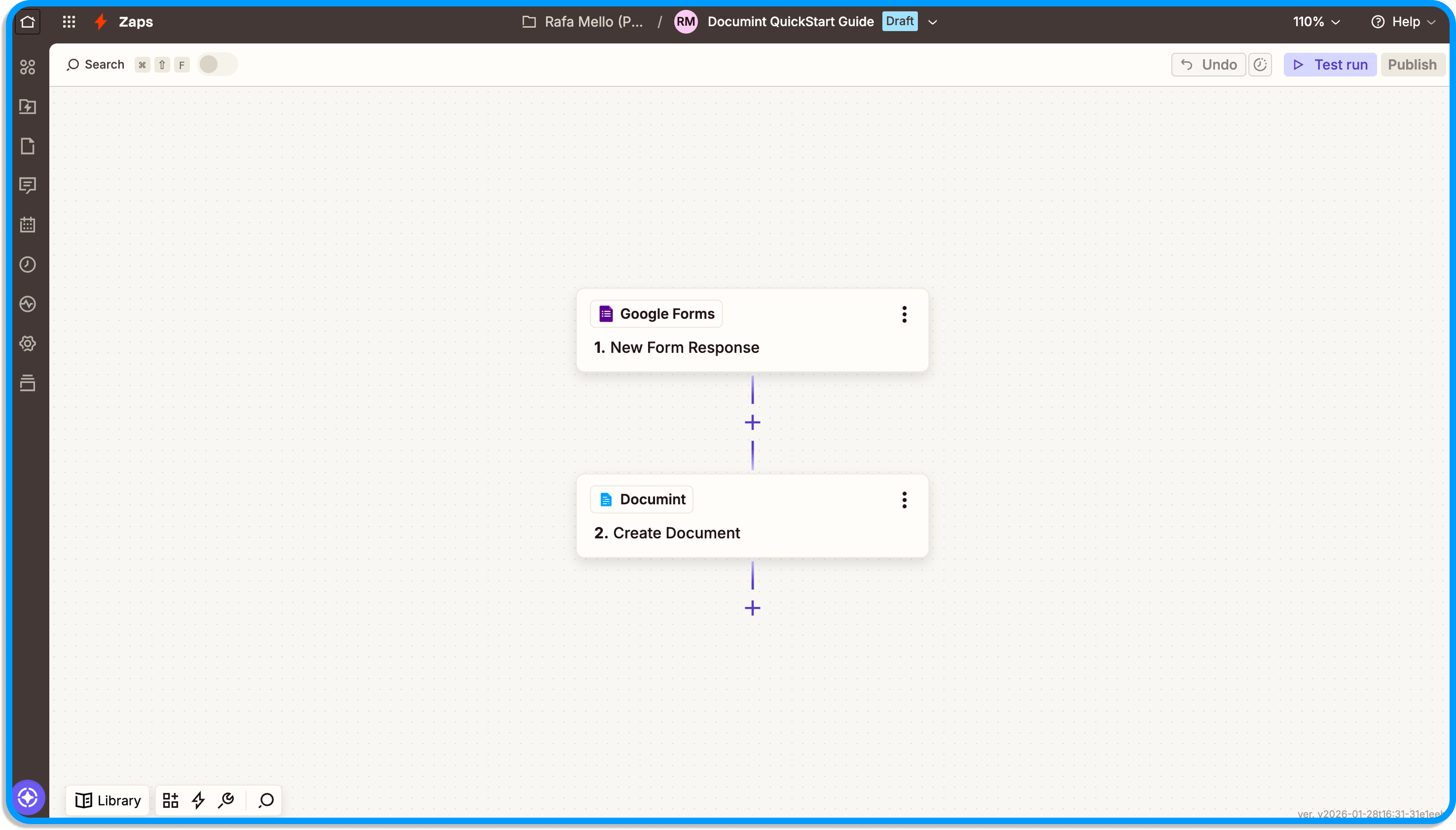Image resolution: width=1456 pixels, height=830 pixels.
Task: Open the calendar schedule icon in the sidebar
Action: pos(27,225)
